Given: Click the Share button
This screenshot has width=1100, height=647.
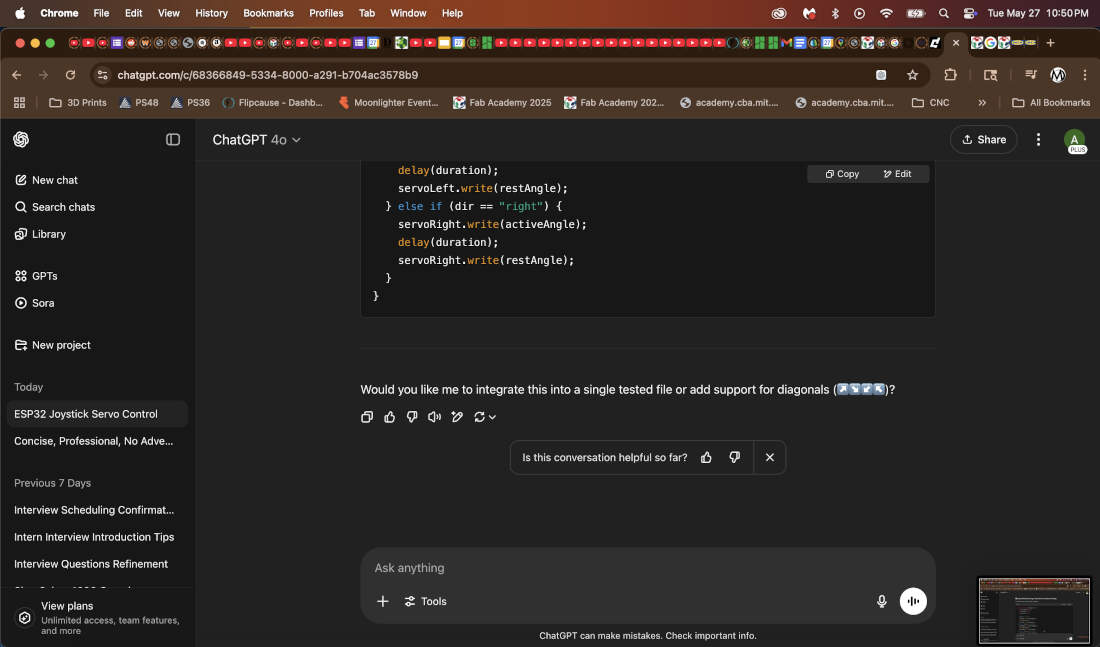Looking at the screenshot, I should 984,140.
